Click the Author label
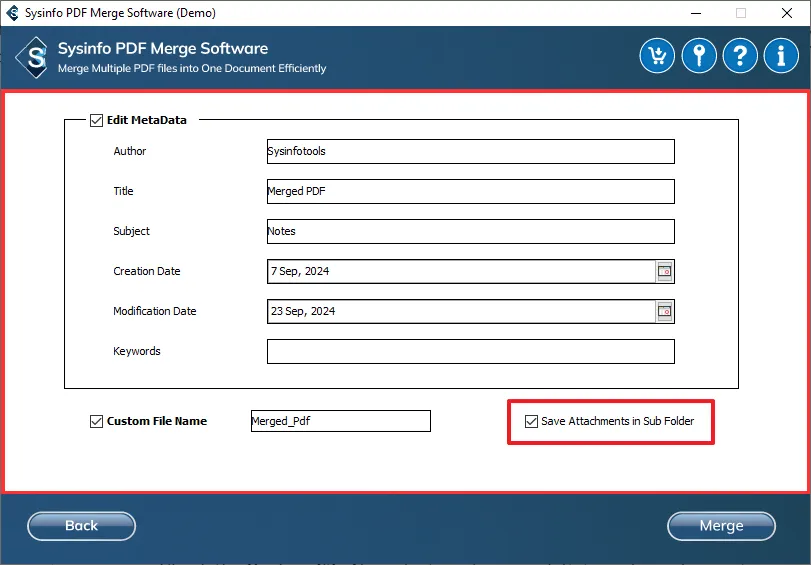 pyautogui.click(x=130, y=151)
